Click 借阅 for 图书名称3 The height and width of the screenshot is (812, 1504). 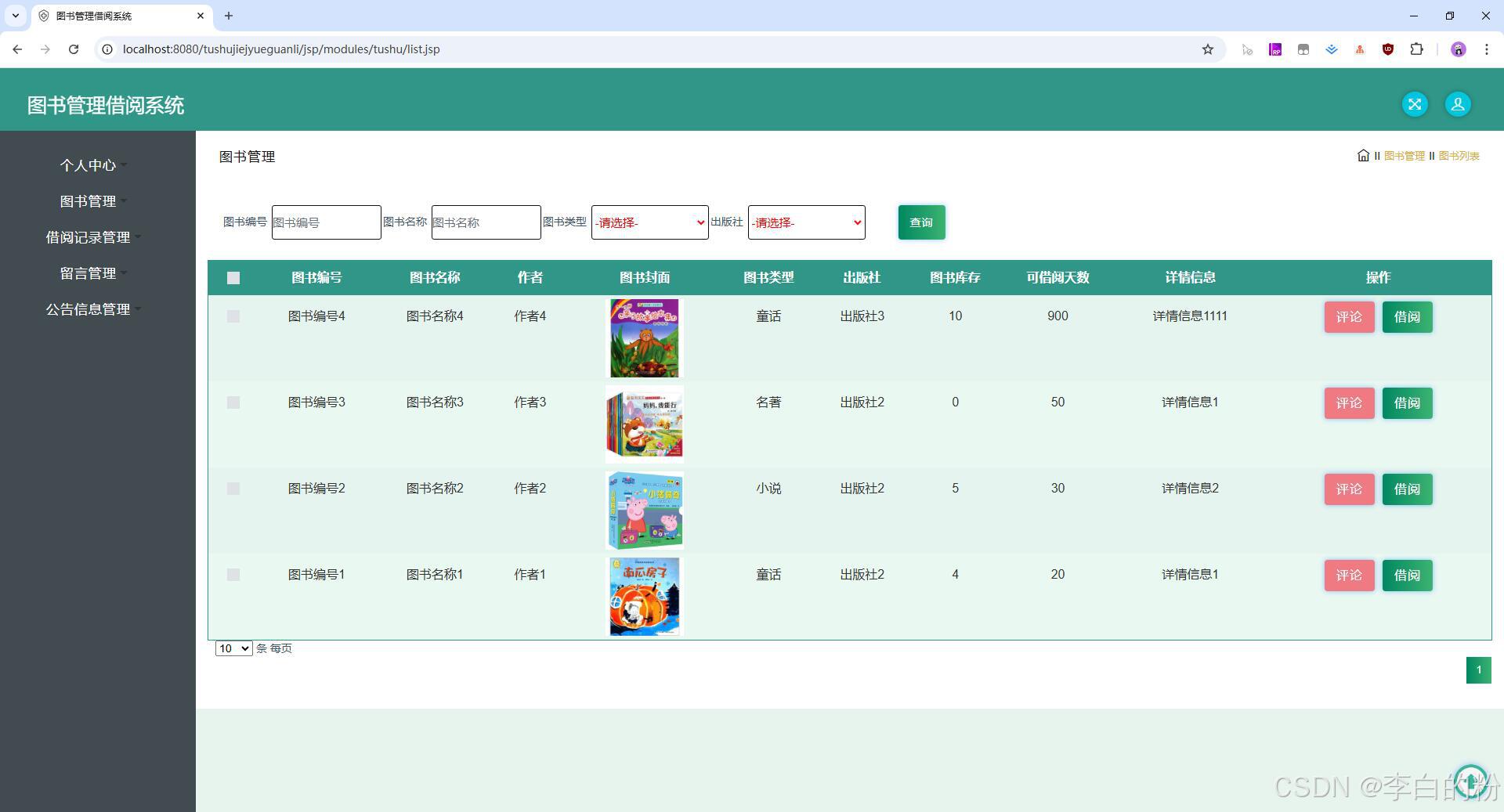(1407, 403)
